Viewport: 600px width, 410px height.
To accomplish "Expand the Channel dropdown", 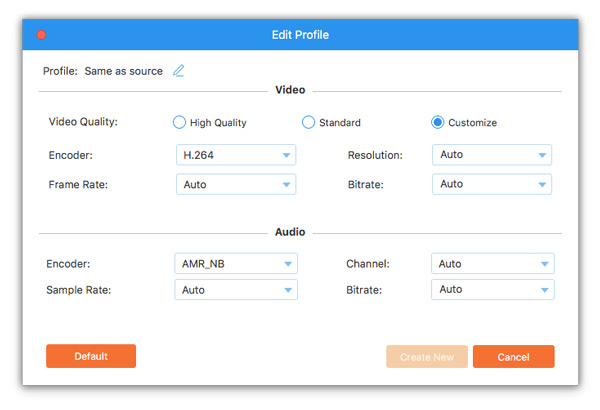I will pos(492,264).
